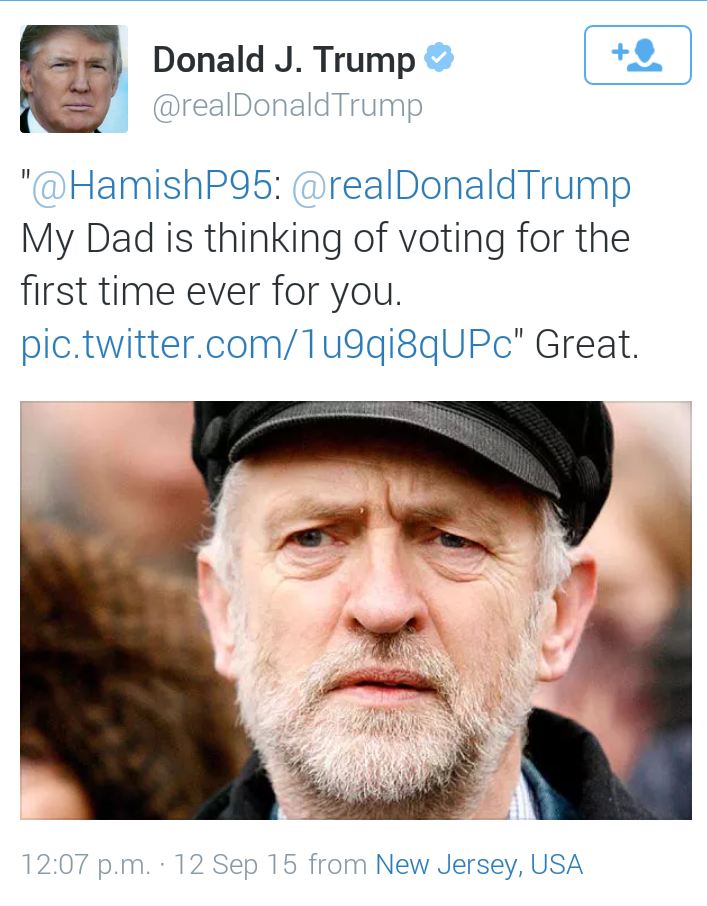707x906 pixels.
Task: Open the Donald J. Trump display name
Action: (283, 60)
